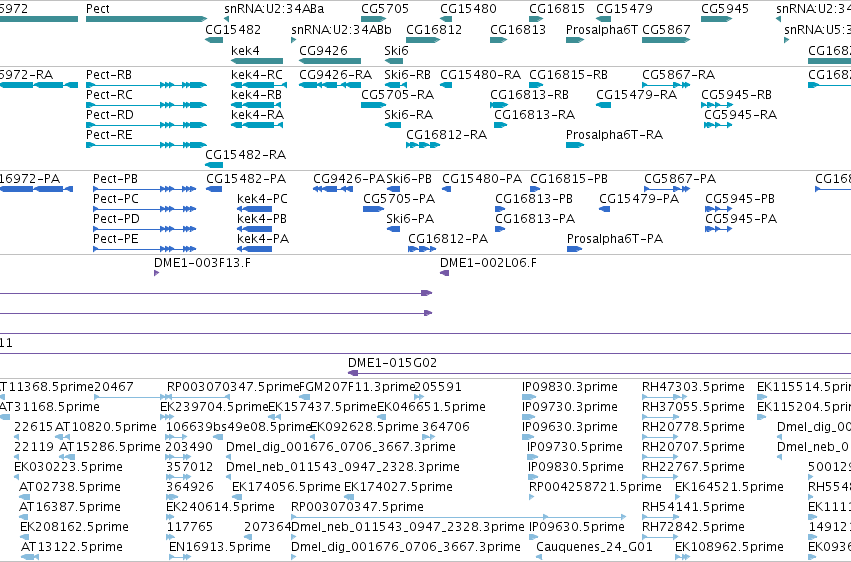Select the CG16813 gene label

[x=518, y=29]
